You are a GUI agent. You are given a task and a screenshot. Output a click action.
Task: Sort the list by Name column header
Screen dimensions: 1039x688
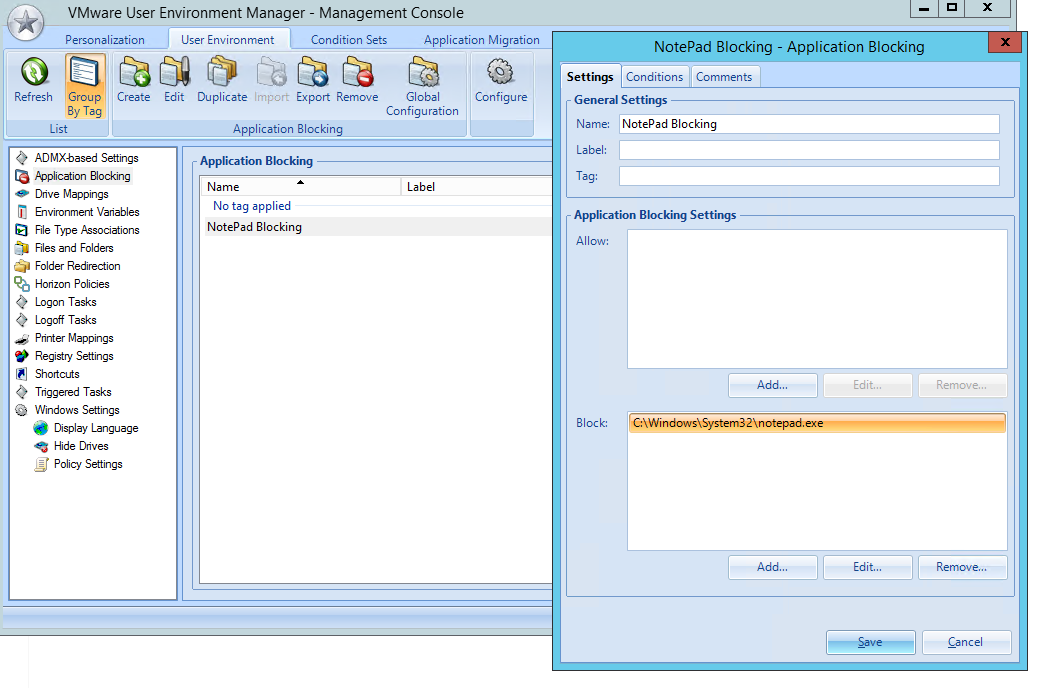pos(301,186)
